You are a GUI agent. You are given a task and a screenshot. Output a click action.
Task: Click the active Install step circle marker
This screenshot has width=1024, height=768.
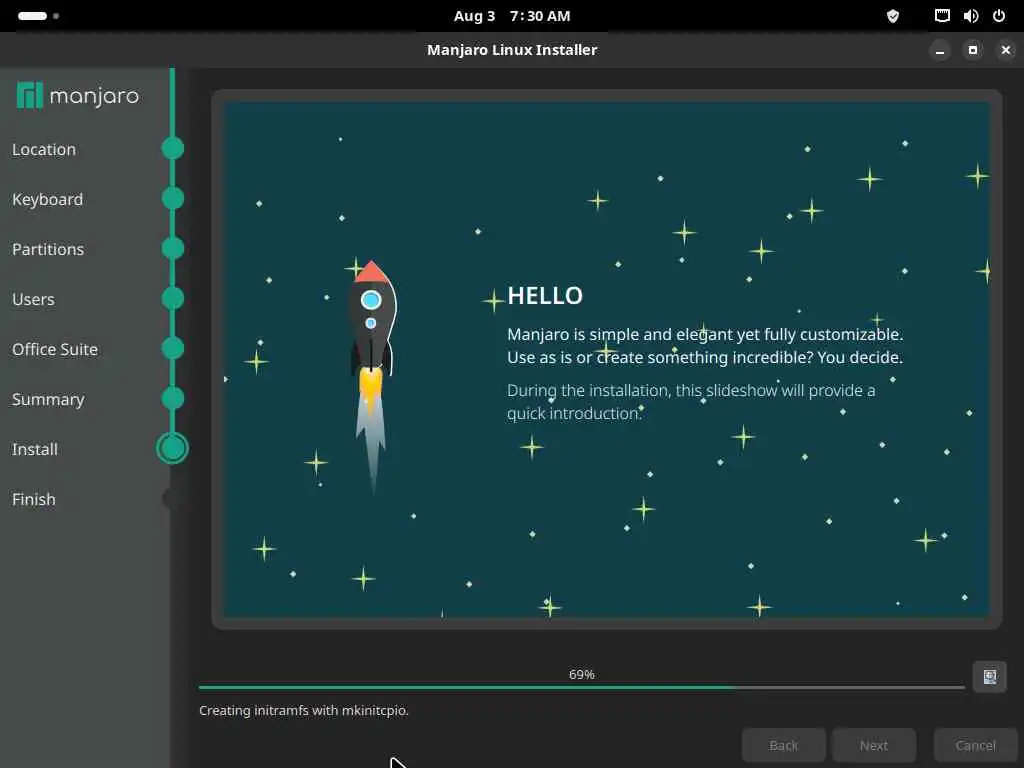coord(172,449)
